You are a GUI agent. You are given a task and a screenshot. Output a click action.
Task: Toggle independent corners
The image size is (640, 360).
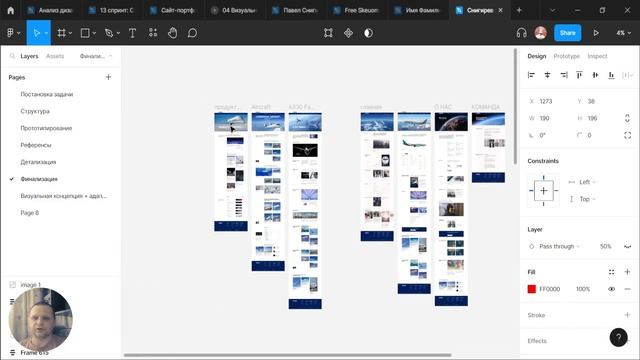[627, 135]
